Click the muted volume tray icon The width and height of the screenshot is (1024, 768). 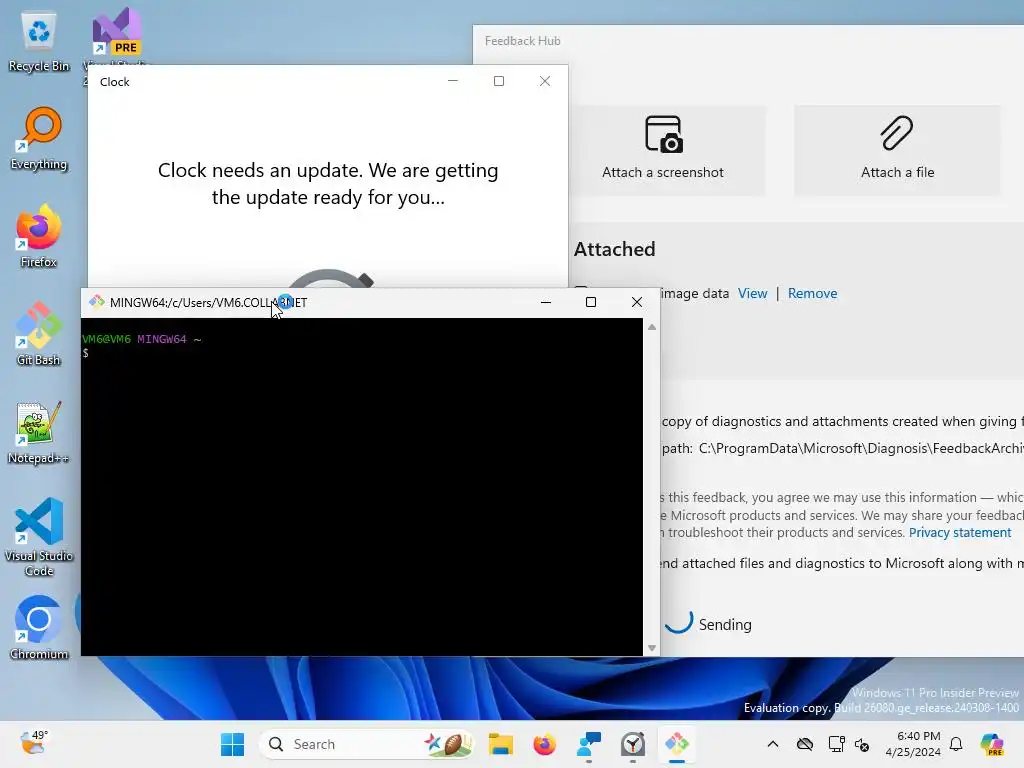coord(862,744)
